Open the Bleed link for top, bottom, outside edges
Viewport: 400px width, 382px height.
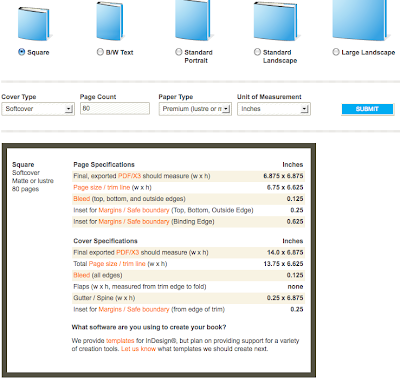82,199
